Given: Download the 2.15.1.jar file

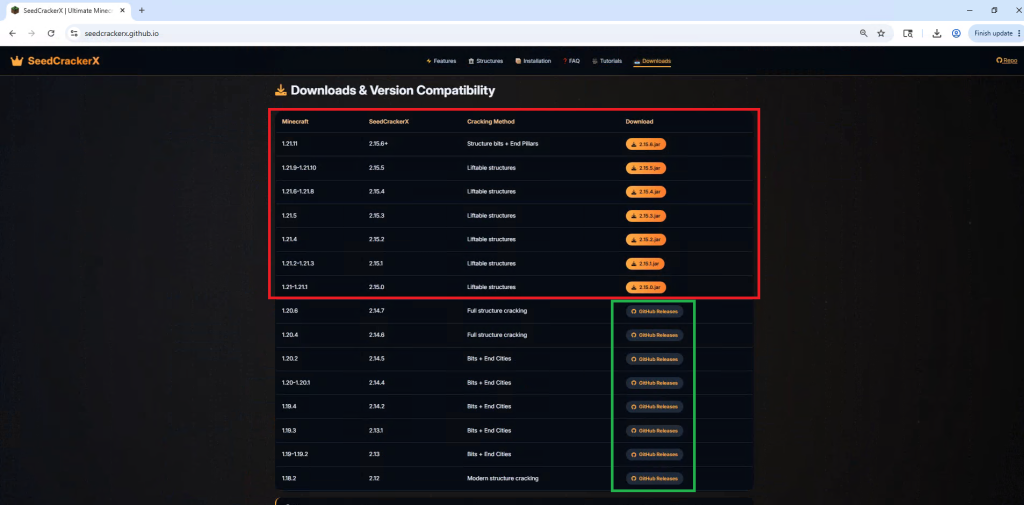Looking at the screenshot, I should pos(645,263).
